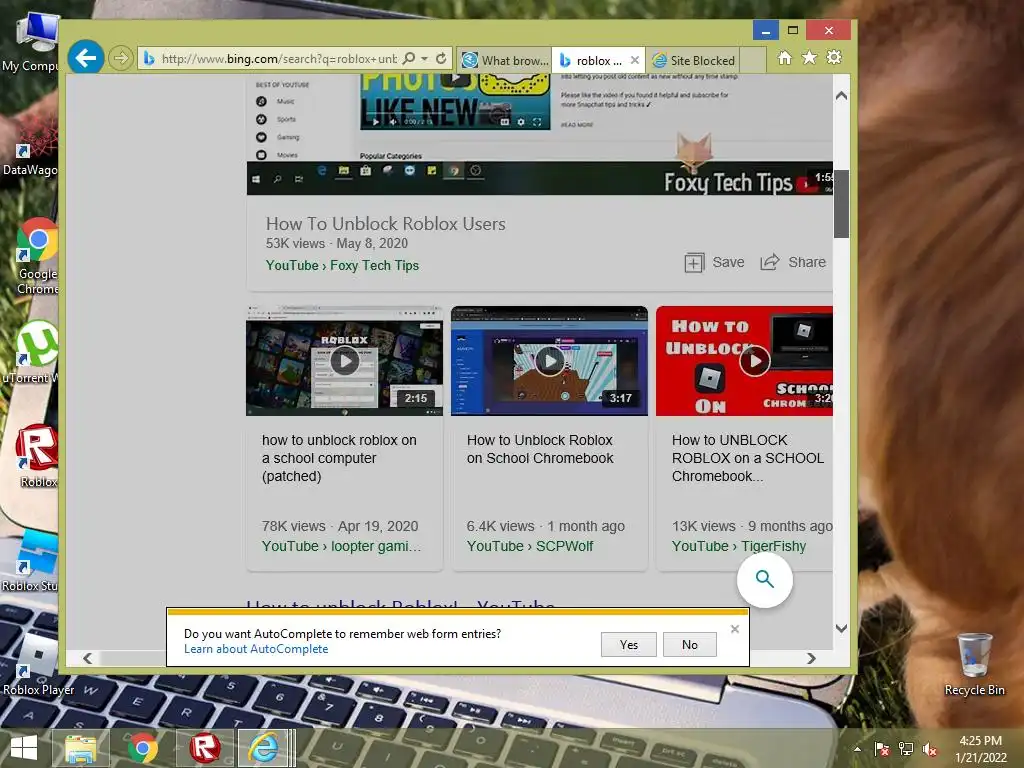The width and height of the screenshot is (1024, 768).
Task: Go back with the blue back arrow
Action: (86, 57)
